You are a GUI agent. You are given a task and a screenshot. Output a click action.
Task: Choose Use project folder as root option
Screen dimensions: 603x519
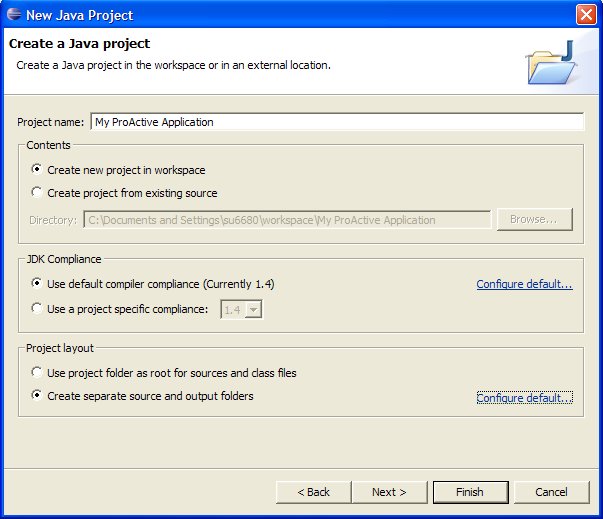point(38,373)
